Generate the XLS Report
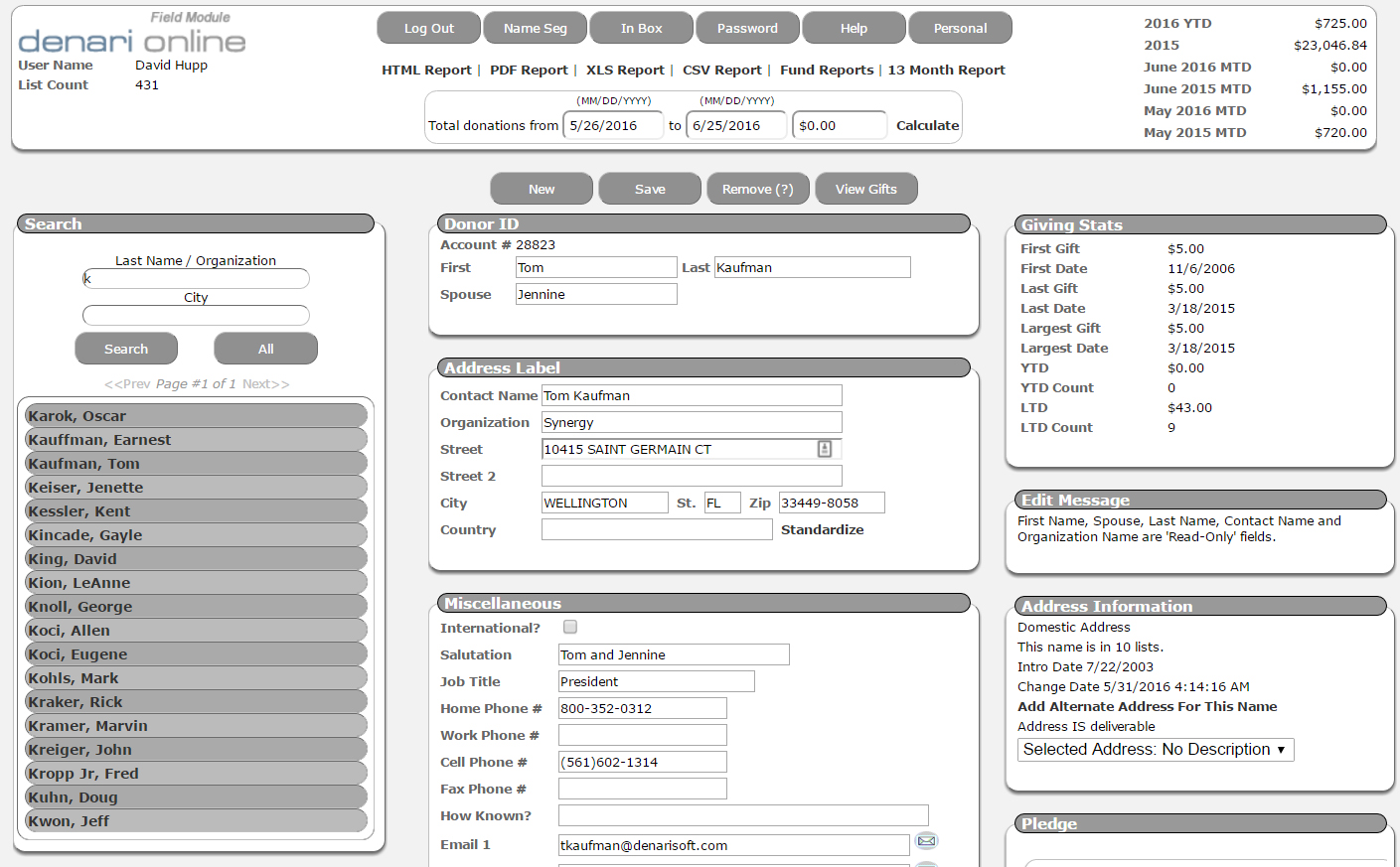Image resolution: width=1400 pixels, height=867 pixels. [625, 70]
